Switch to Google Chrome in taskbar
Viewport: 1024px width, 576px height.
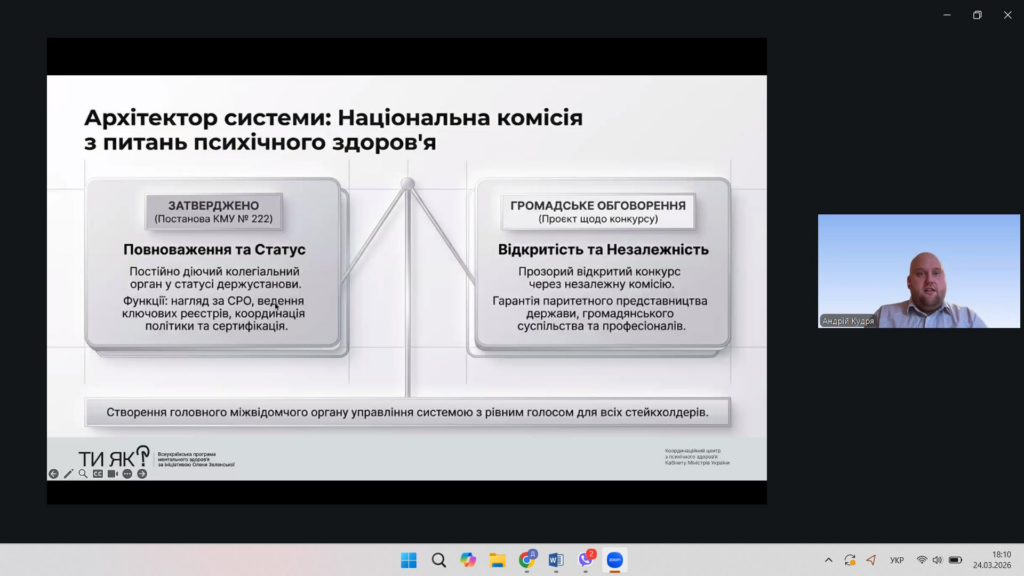(527, 560)
